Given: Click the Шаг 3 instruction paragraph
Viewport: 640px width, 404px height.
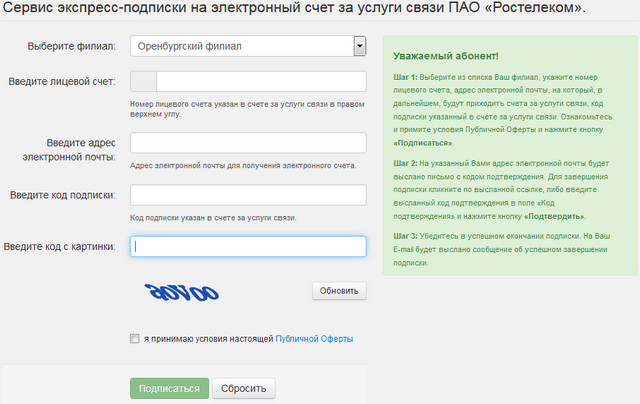Looking at the screenshot, I should [x=508, y=248].
